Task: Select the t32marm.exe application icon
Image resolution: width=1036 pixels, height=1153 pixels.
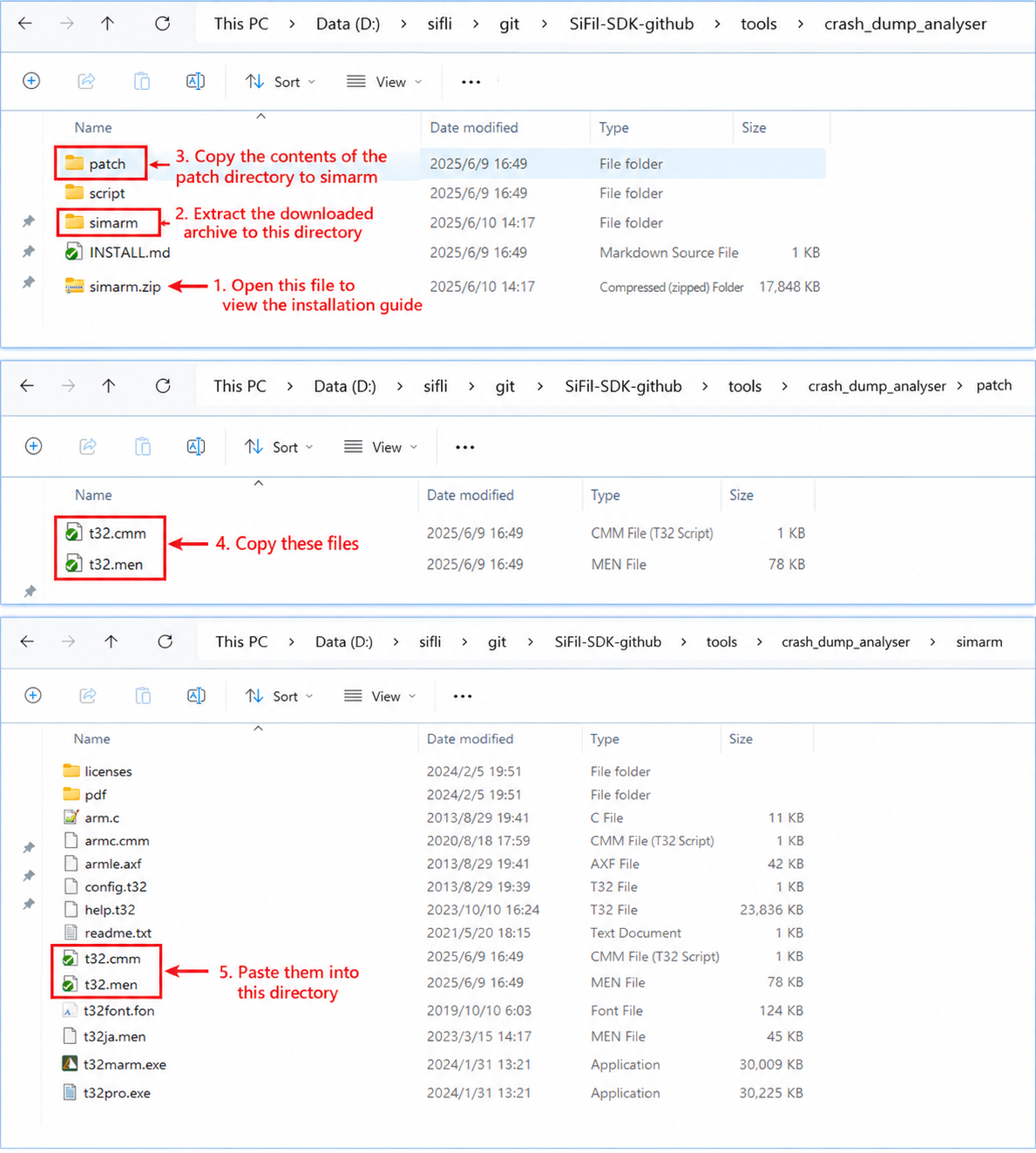Action: (x=71, y=1064)
